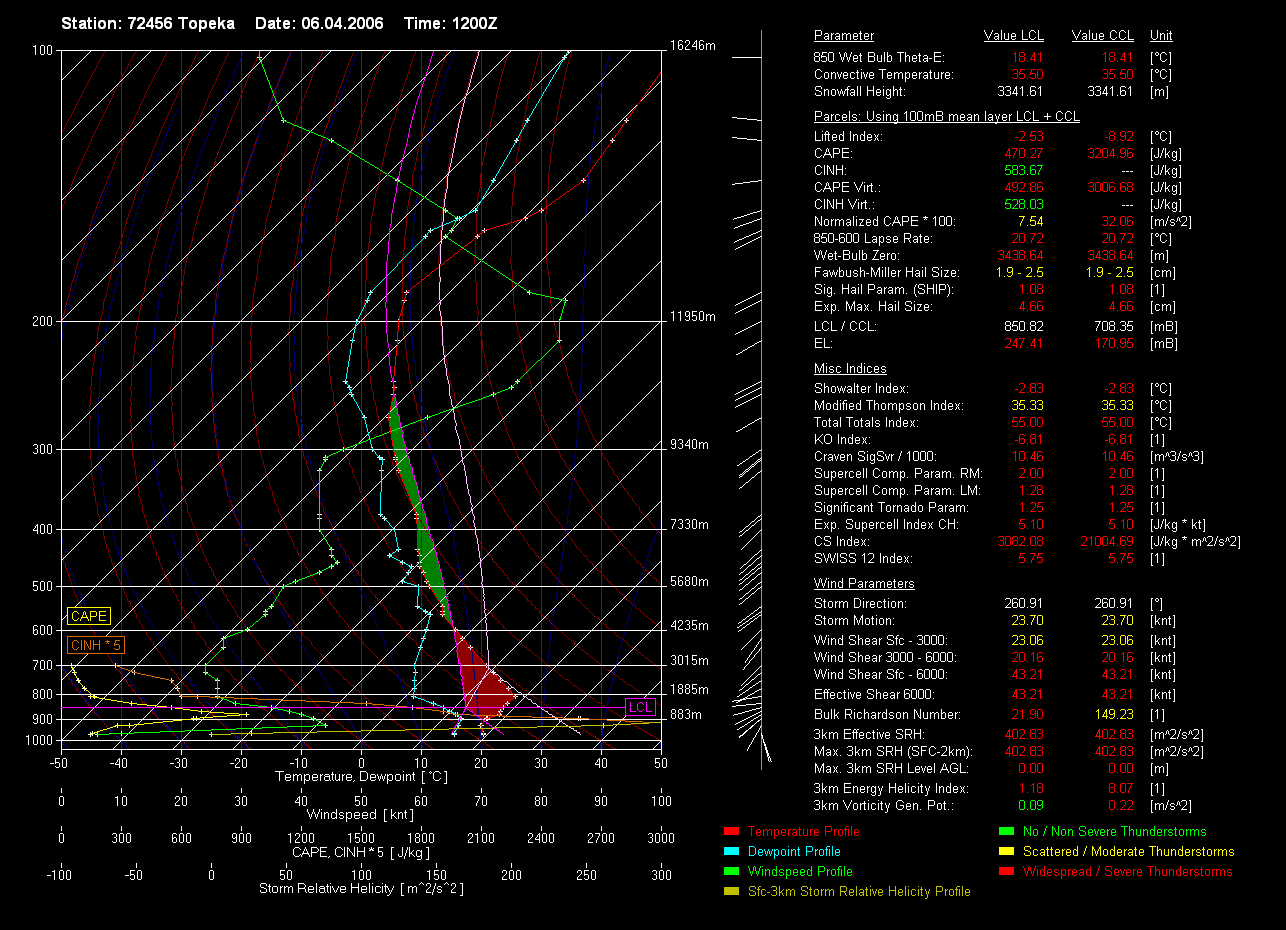Image resolution: width=1286 pixels, height=930 pixels.
Task: Click the Station 72456 Topeka title text
Action: [148, 23]
